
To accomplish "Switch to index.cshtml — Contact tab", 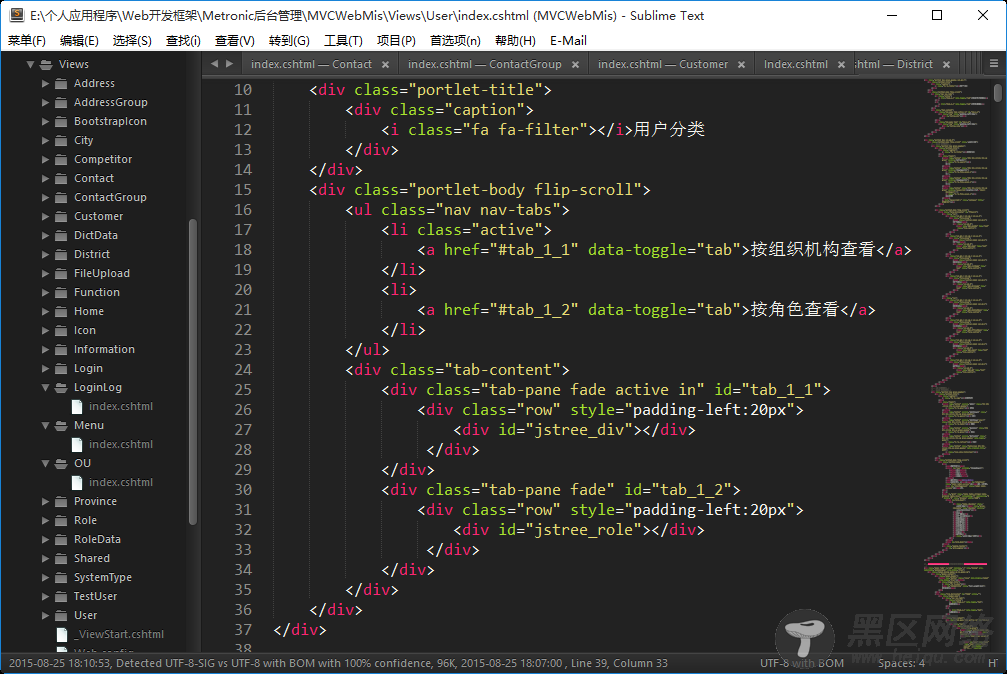I will click(x=311, y=64).
